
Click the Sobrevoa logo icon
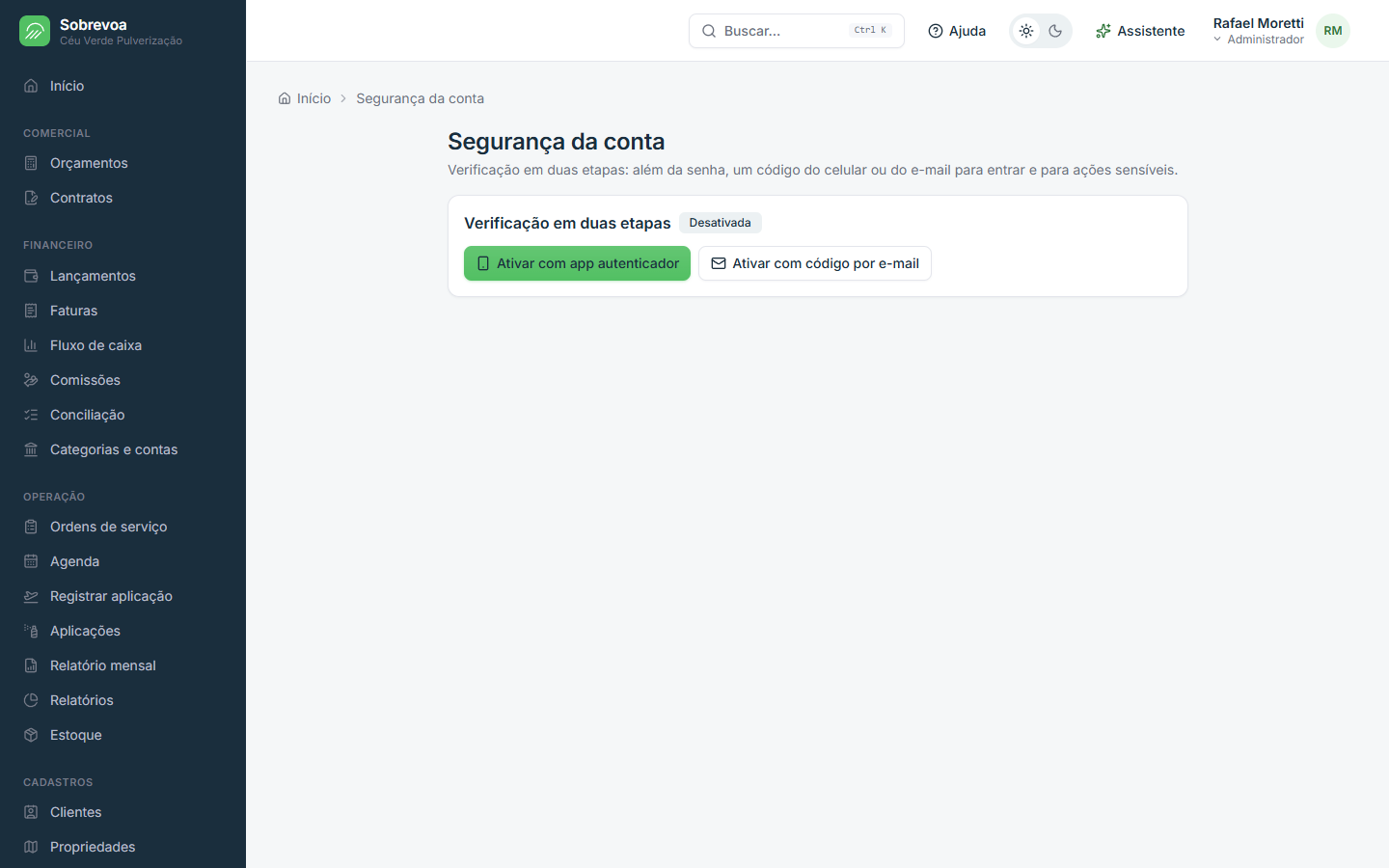tap(35, 31)
